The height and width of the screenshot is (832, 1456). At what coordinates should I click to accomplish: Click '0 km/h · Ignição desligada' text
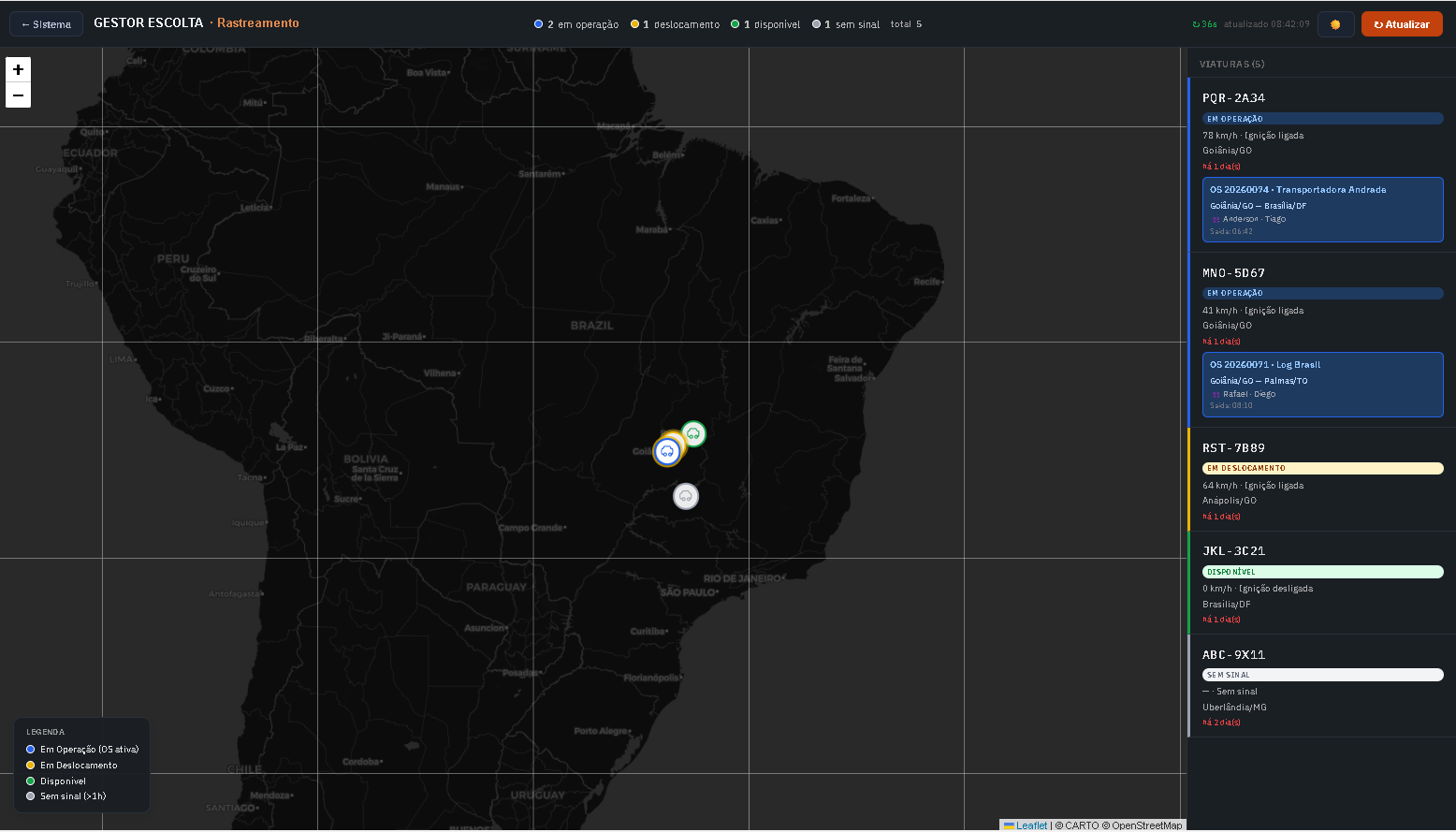click(1258, 589)
